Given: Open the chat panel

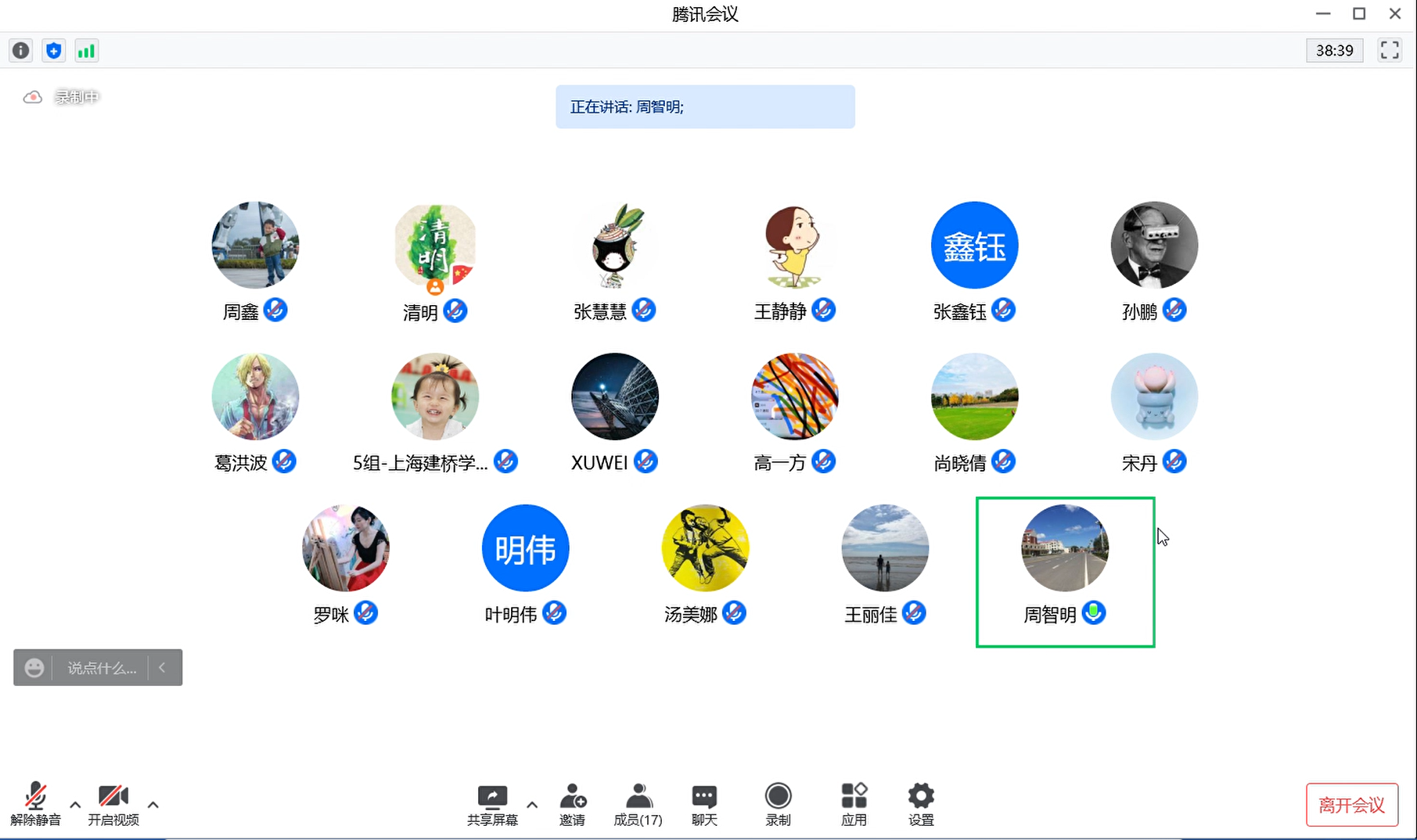Looking at the screenshot, I should [704, 804].
